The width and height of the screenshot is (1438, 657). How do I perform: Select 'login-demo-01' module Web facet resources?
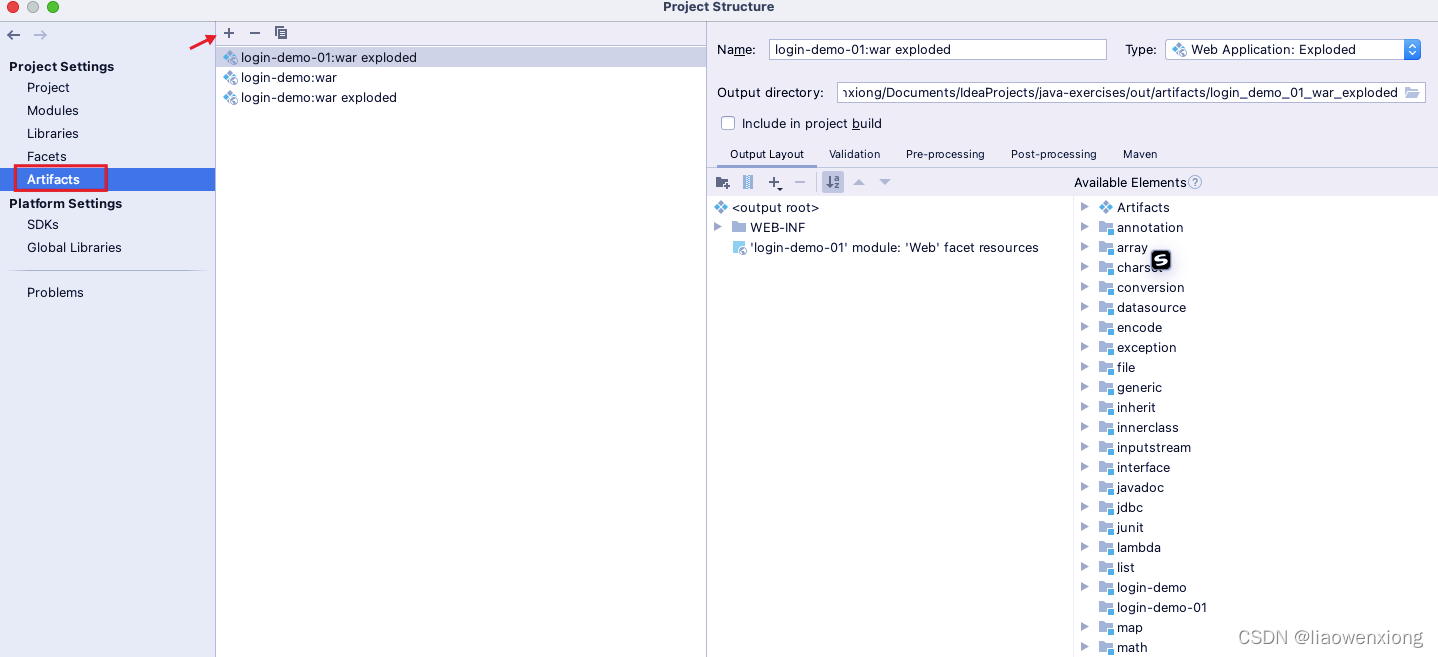894,248
